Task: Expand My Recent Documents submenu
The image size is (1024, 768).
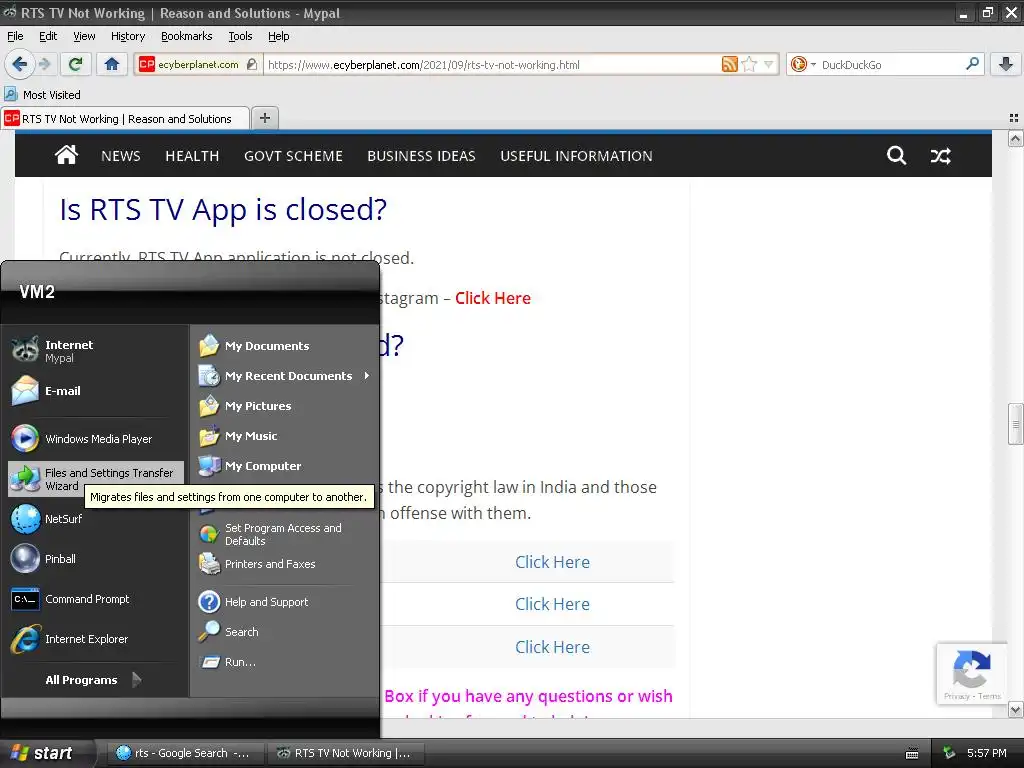Action: [285, 376]
